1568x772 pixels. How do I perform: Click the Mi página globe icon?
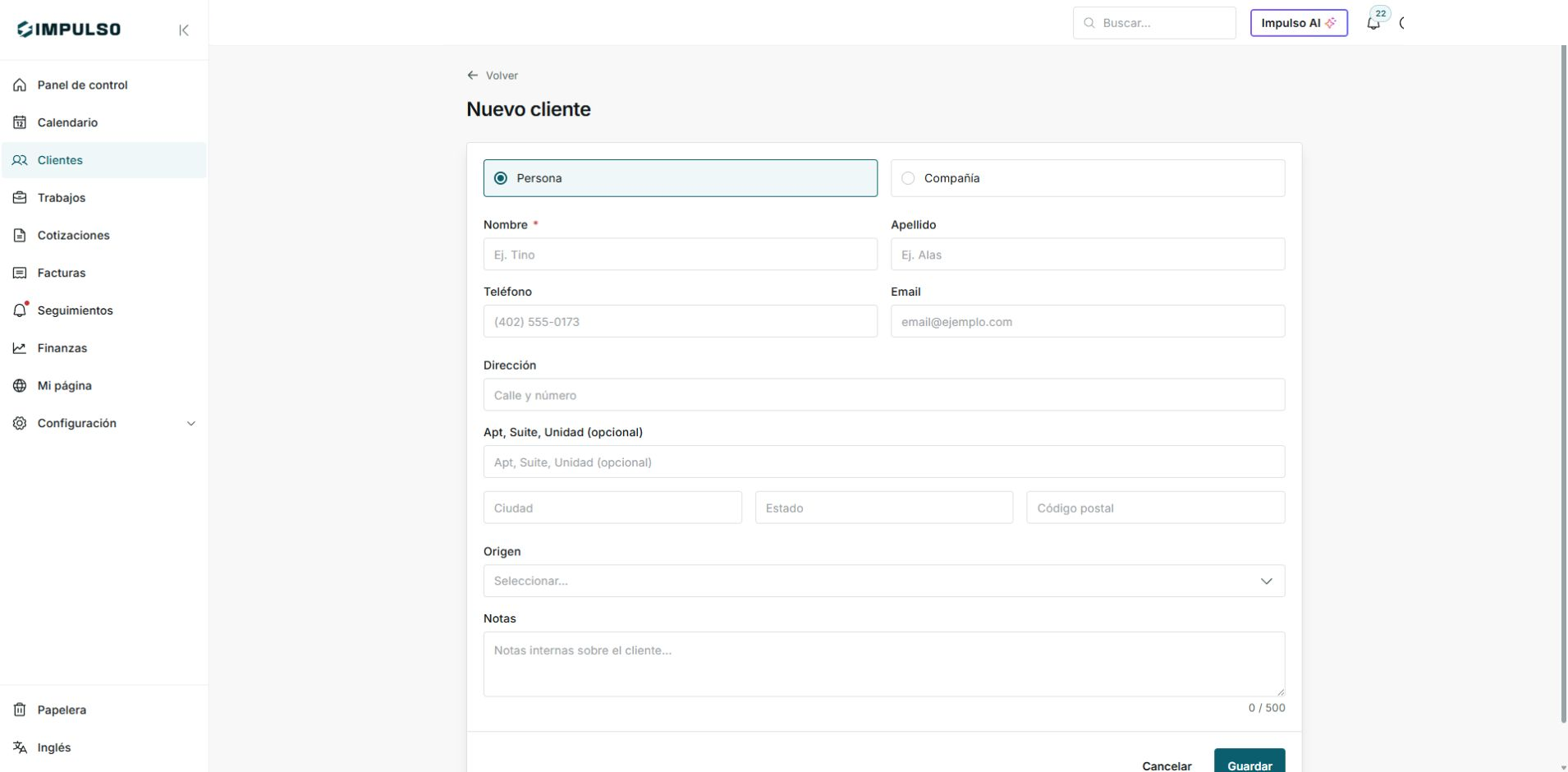20,386
